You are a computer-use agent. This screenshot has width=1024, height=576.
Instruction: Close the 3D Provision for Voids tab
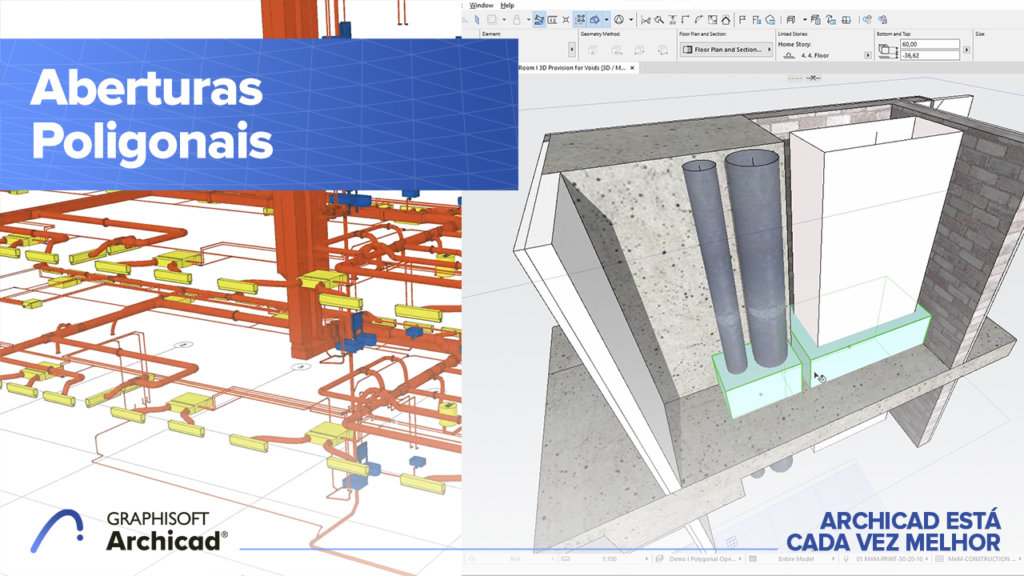point(634,67)
